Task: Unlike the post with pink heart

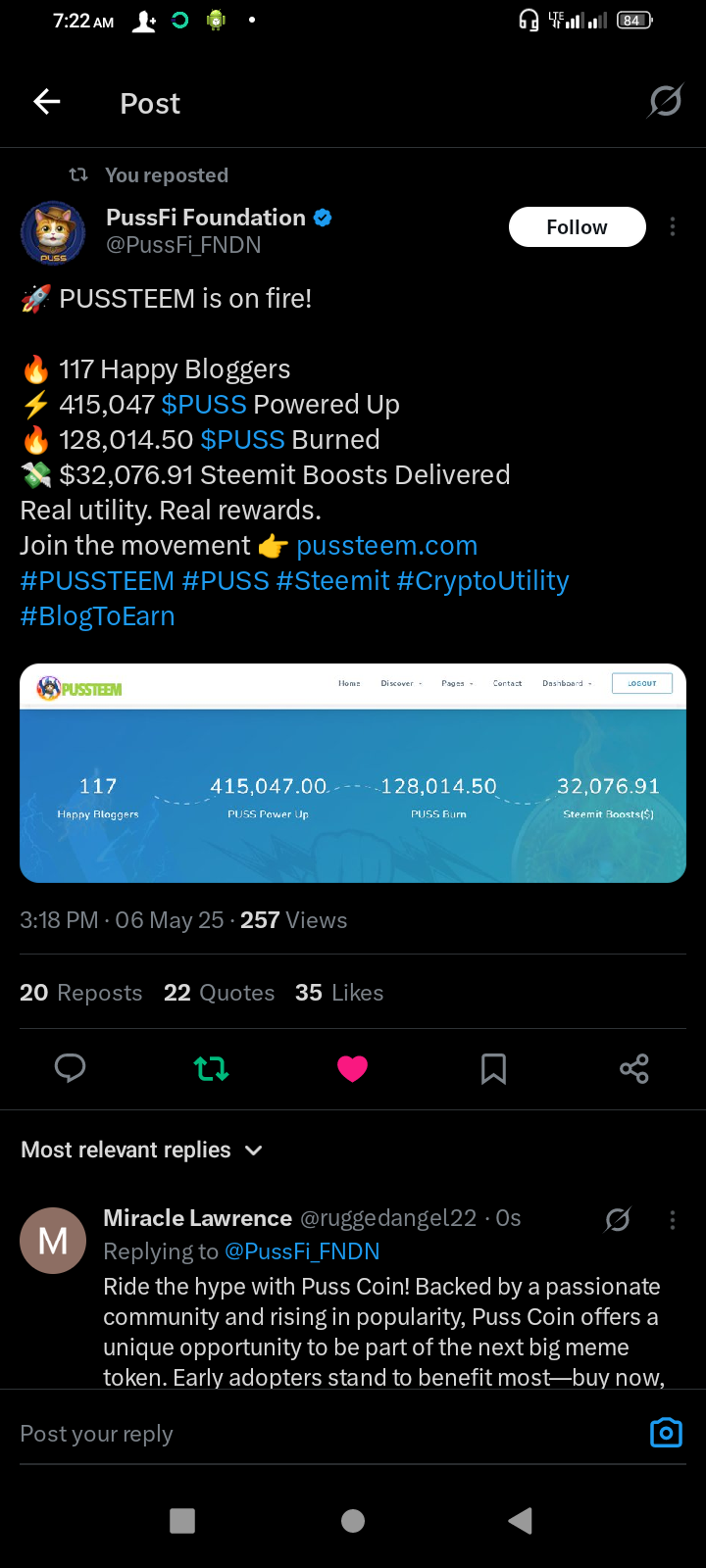Action: click(352, 1068)
